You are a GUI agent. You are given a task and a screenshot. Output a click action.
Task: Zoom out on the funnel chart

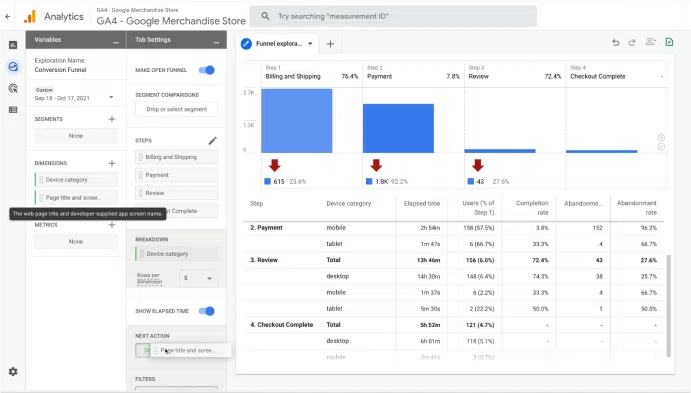coord(661,147)
